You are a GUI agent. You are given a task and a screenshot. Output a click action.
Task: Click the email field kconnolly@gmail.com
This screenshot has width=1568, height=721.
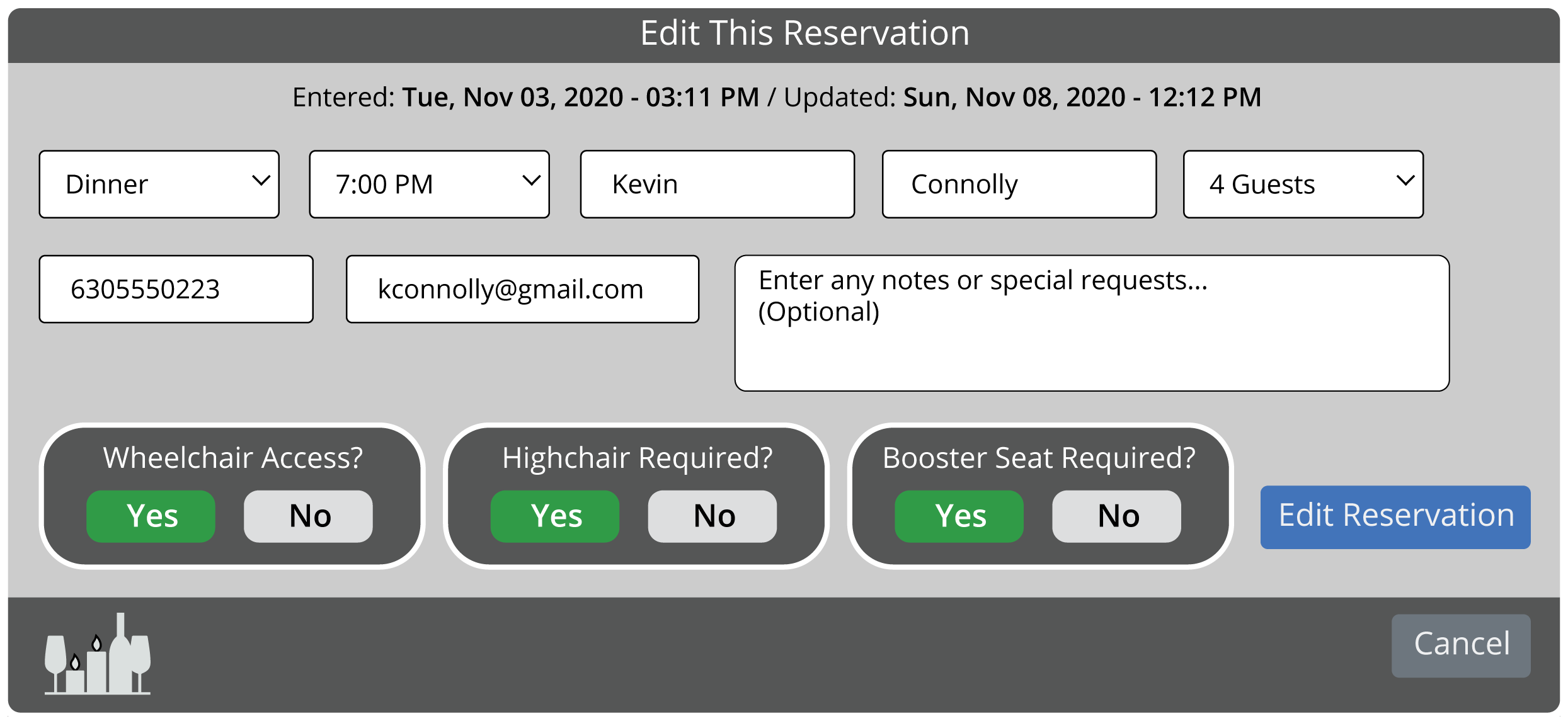point(522,290)
